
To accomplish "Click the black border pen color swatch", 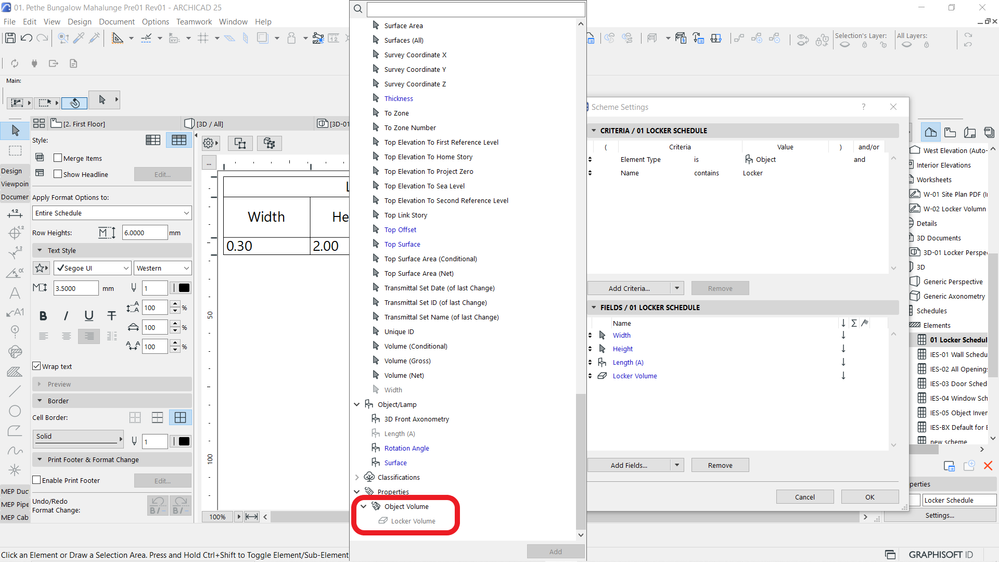I will 184,441.
